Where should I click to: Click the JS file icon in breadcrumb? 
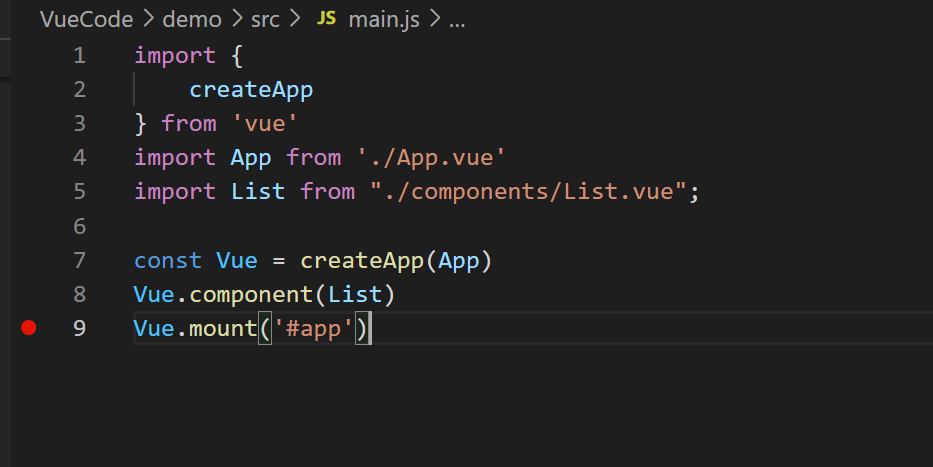[x=326, y=20]
